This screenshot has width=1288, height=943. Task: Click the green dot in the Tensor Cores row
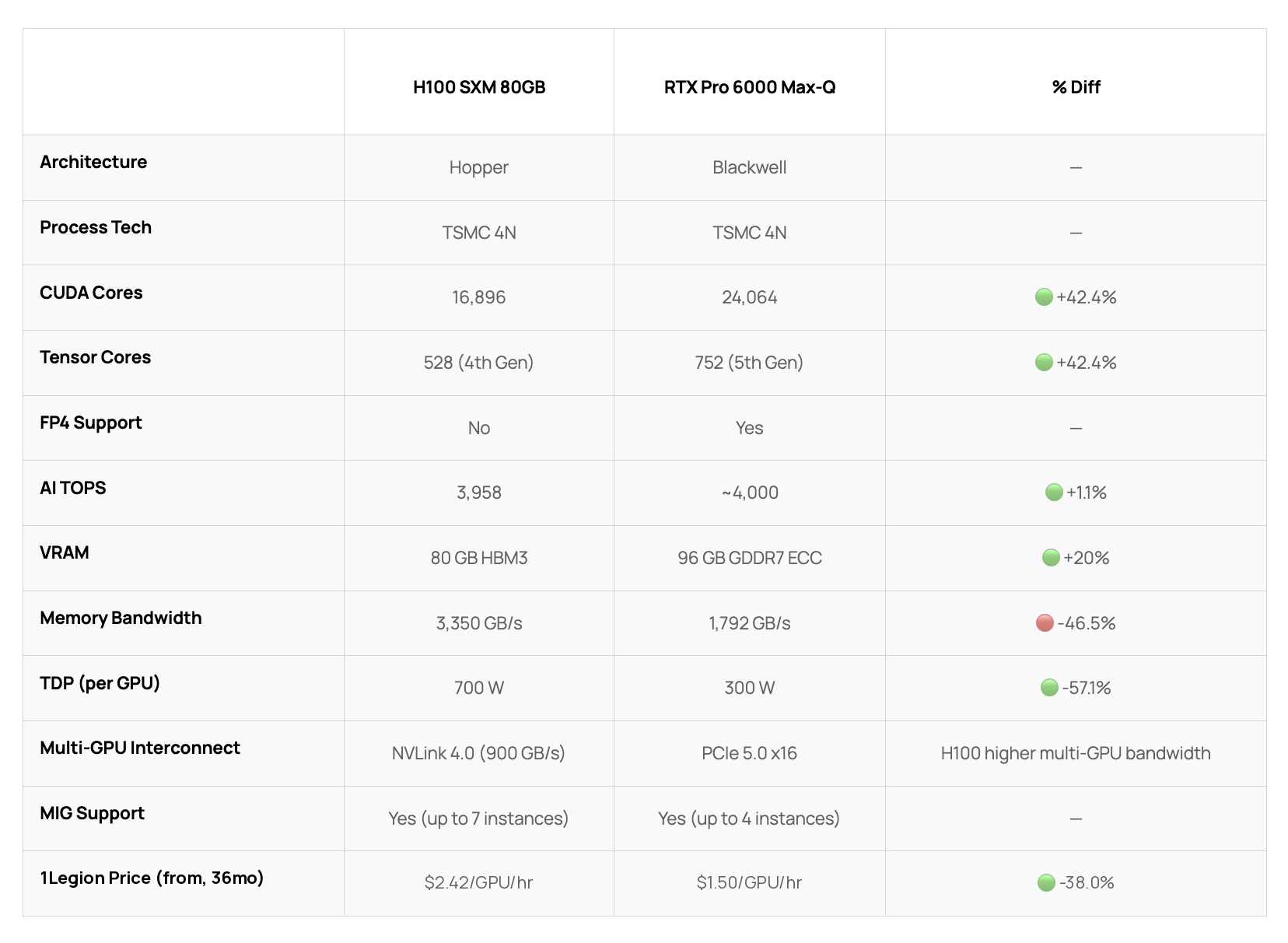pyautogui.click(x=1044, y=363)
